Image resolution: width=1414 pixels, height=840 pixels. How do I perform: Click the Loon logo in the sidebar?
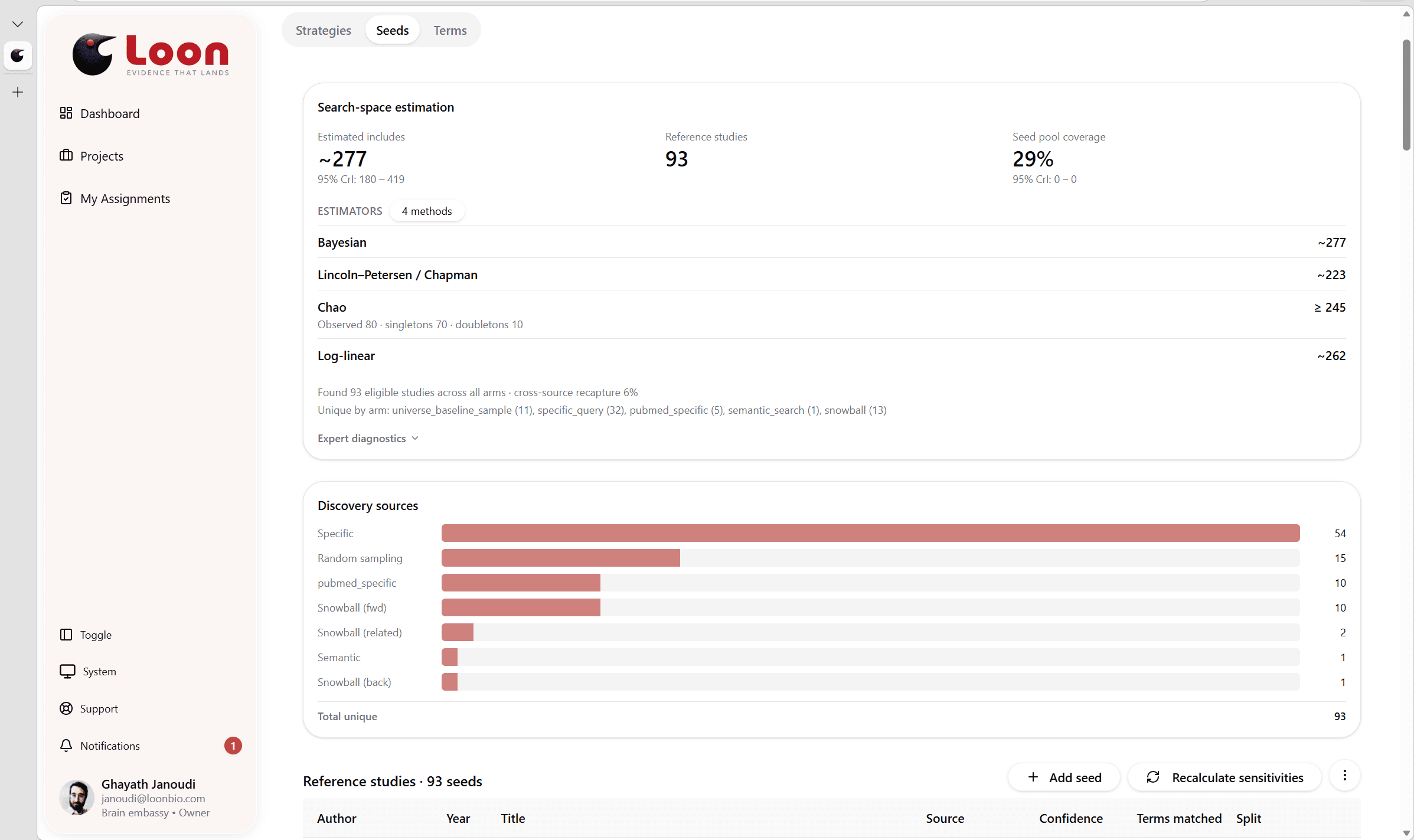[151, 54]
